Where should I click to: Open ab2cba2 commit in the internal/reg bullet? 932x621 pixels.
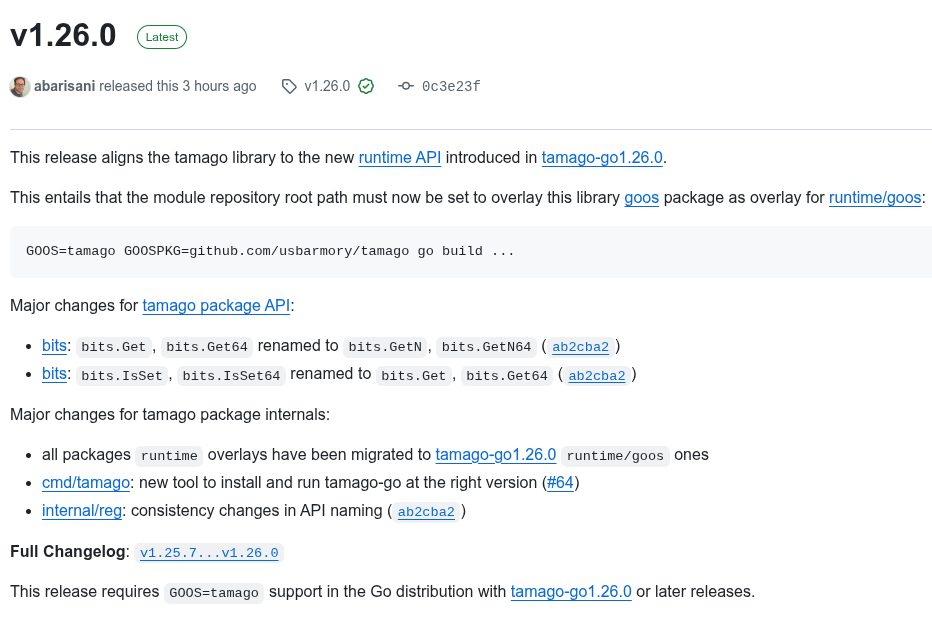point(426,512)
